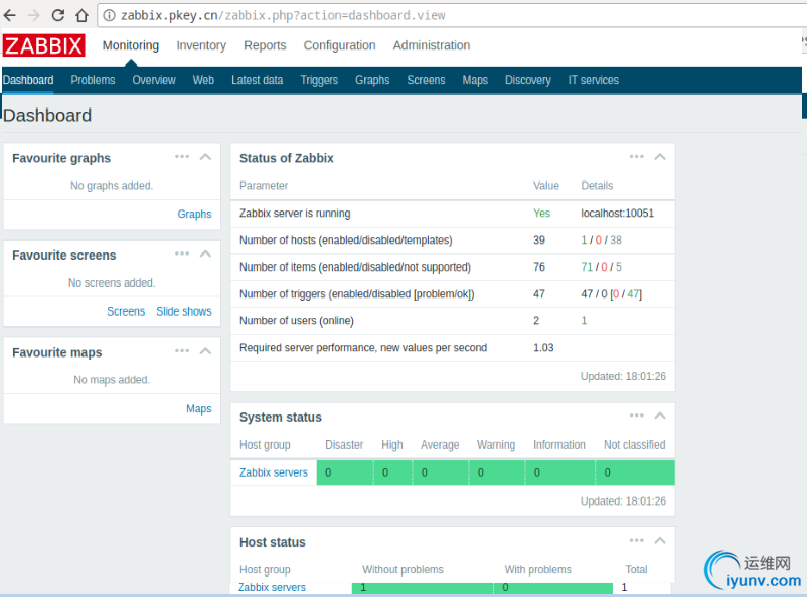Open Zabbix servers in System status
Viewport: 807px width, 597px height.
(273, 472)
